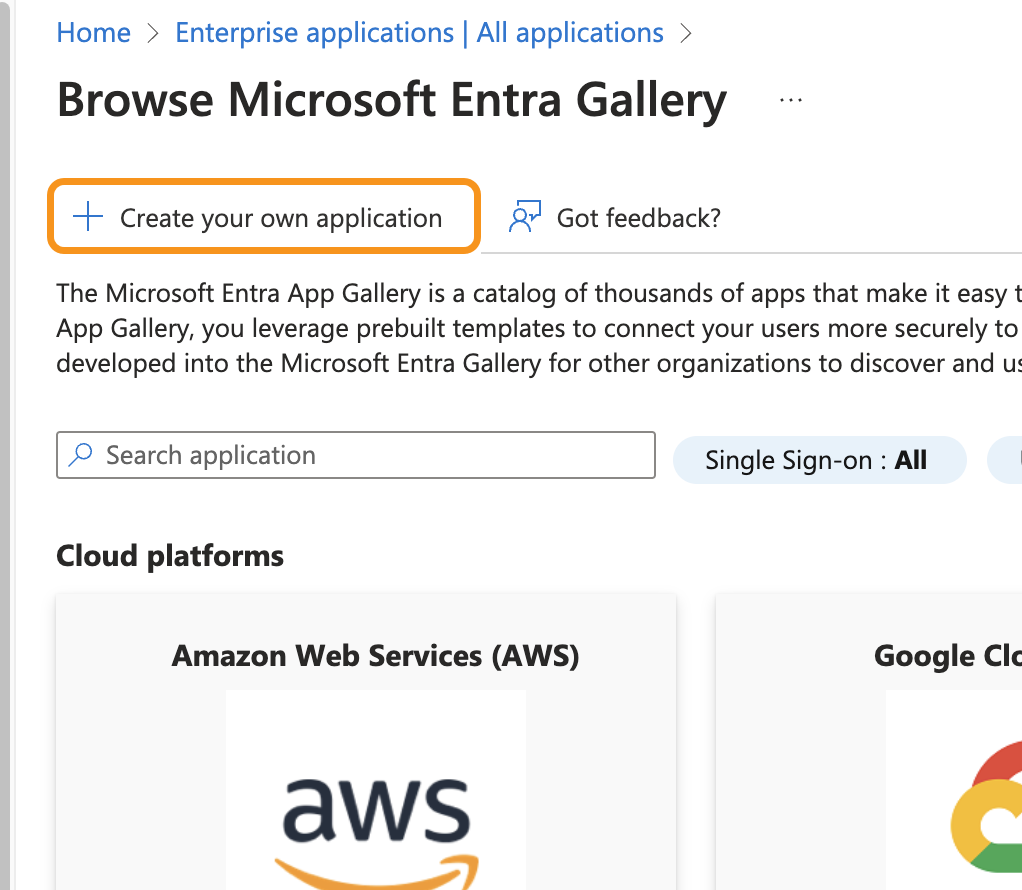Screen dimensions: 1022x890
Task: Navigate to Enterprise applications | All applications
Action: (x=419, y=33)
